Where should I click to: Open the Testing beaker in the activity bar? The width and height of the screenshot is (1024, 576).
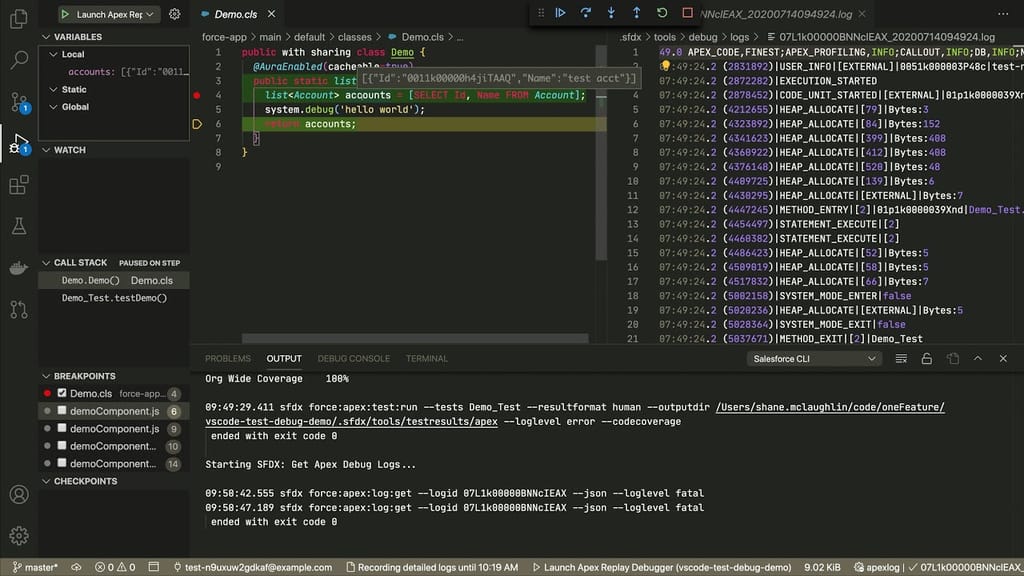pyautogui.click(x=20, y=225)
